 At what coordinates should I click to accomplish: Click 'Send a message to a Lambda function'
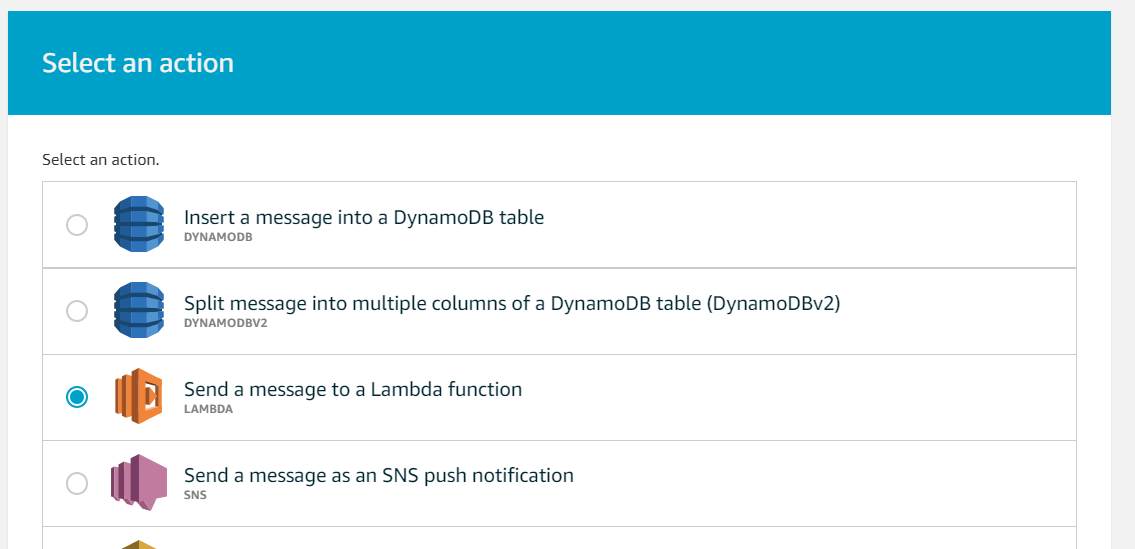[353, 389]
